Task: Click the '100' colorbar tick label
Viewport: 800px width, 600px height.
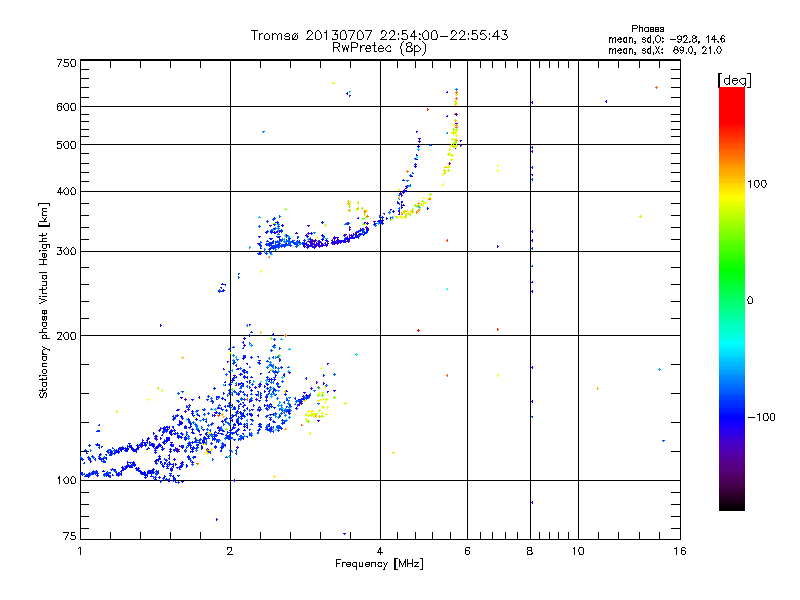Action: tap(757, 184)
